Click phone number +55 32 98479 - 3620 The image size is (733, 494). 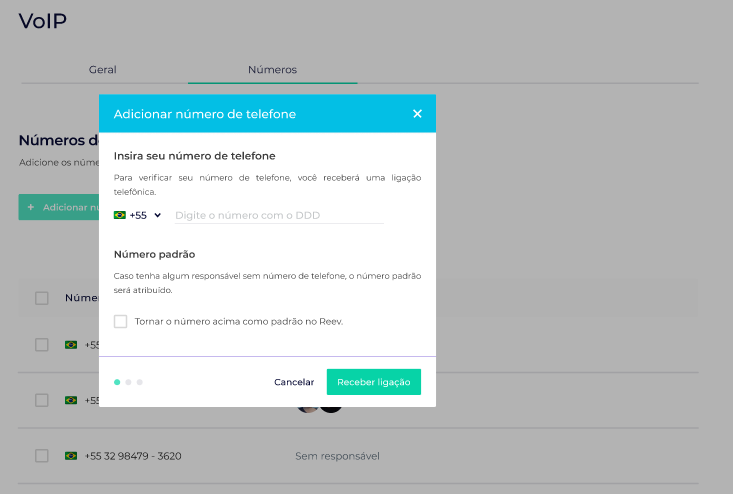coord(133,456)
